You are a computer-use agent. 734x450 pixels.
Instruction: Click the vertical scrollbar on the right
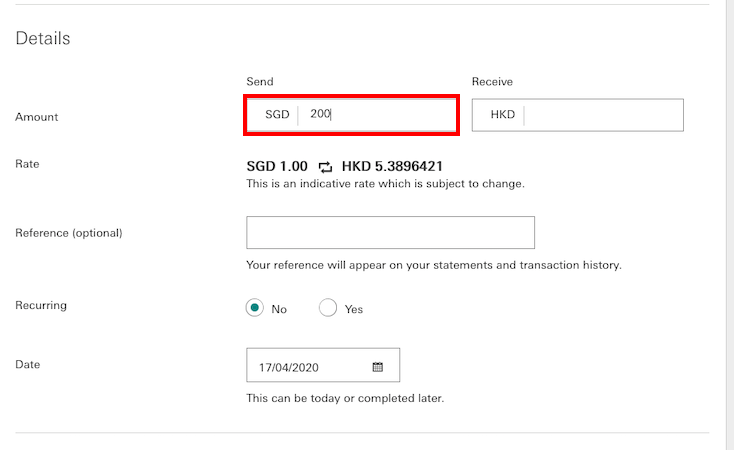[x=730, y=225]
